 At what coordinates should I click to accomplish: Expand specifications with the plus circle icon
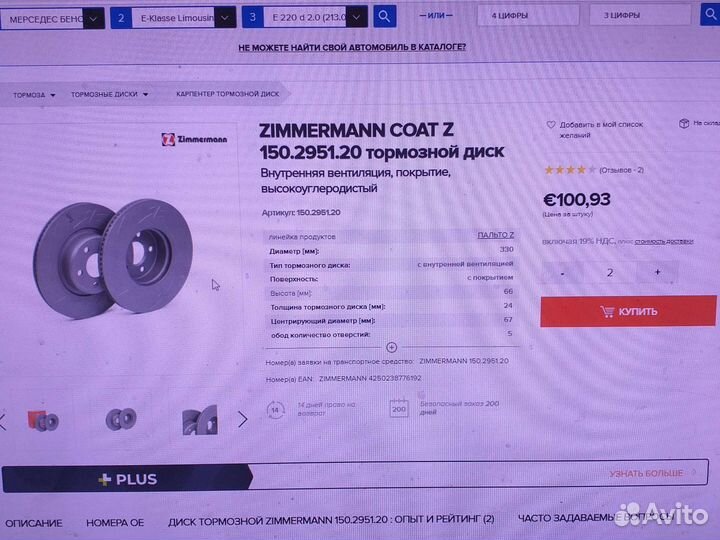(391, 347)
